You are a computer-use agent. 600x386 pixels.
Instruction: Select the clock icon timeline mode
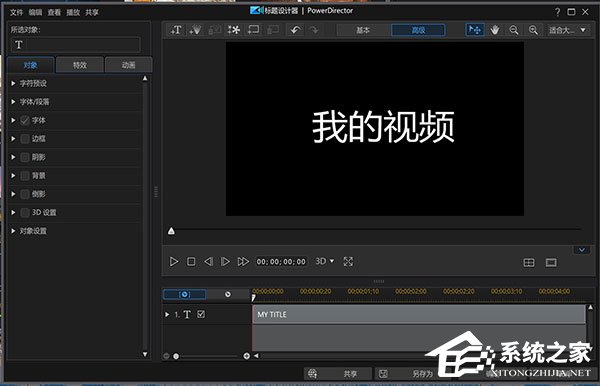228,294
